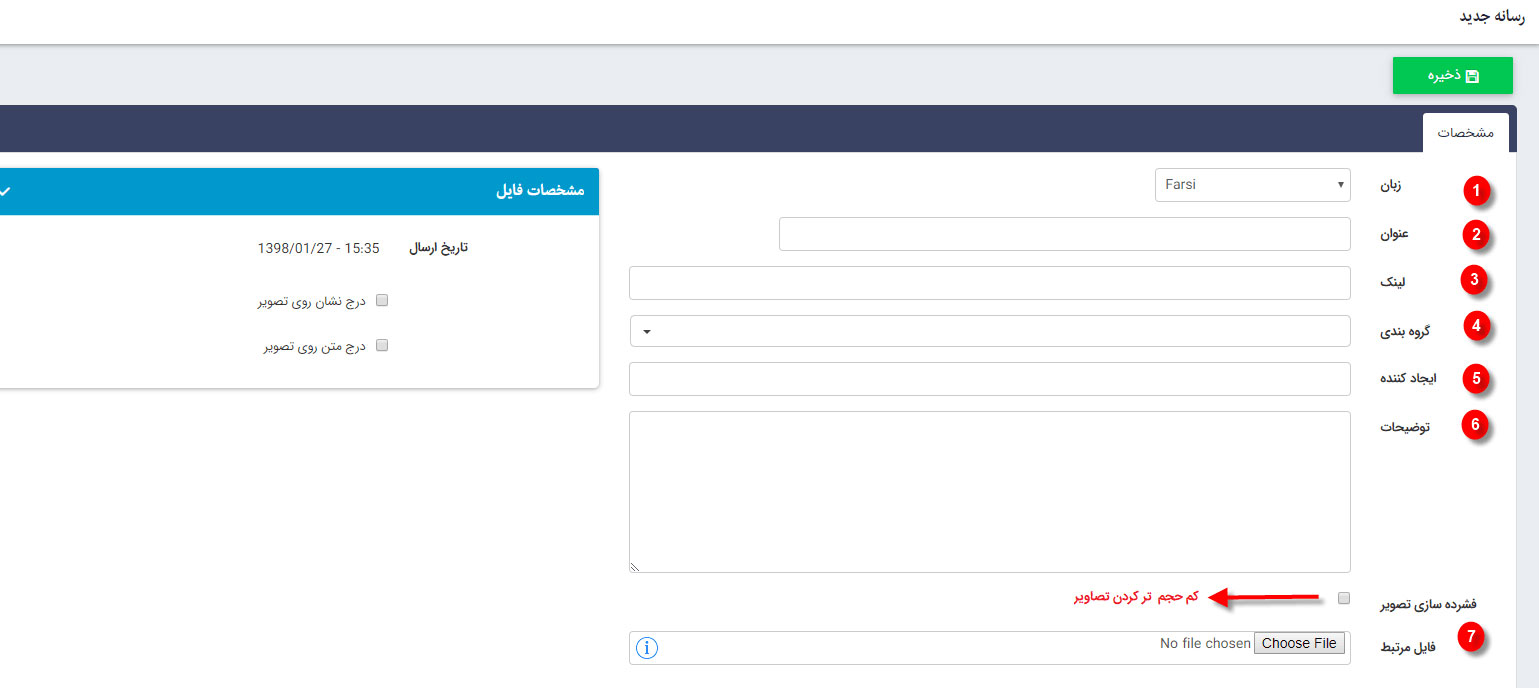Click the red number 4 badge beside گروه بندی
This screenshot has width=1539, height=688.
coord(1476,325)
